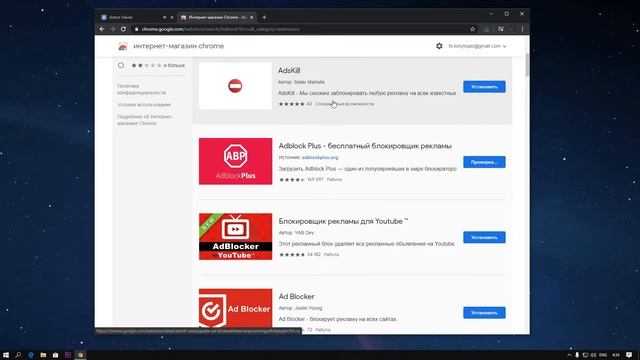Open Windows Start menu
640x360 pixels.
[6, 355]
